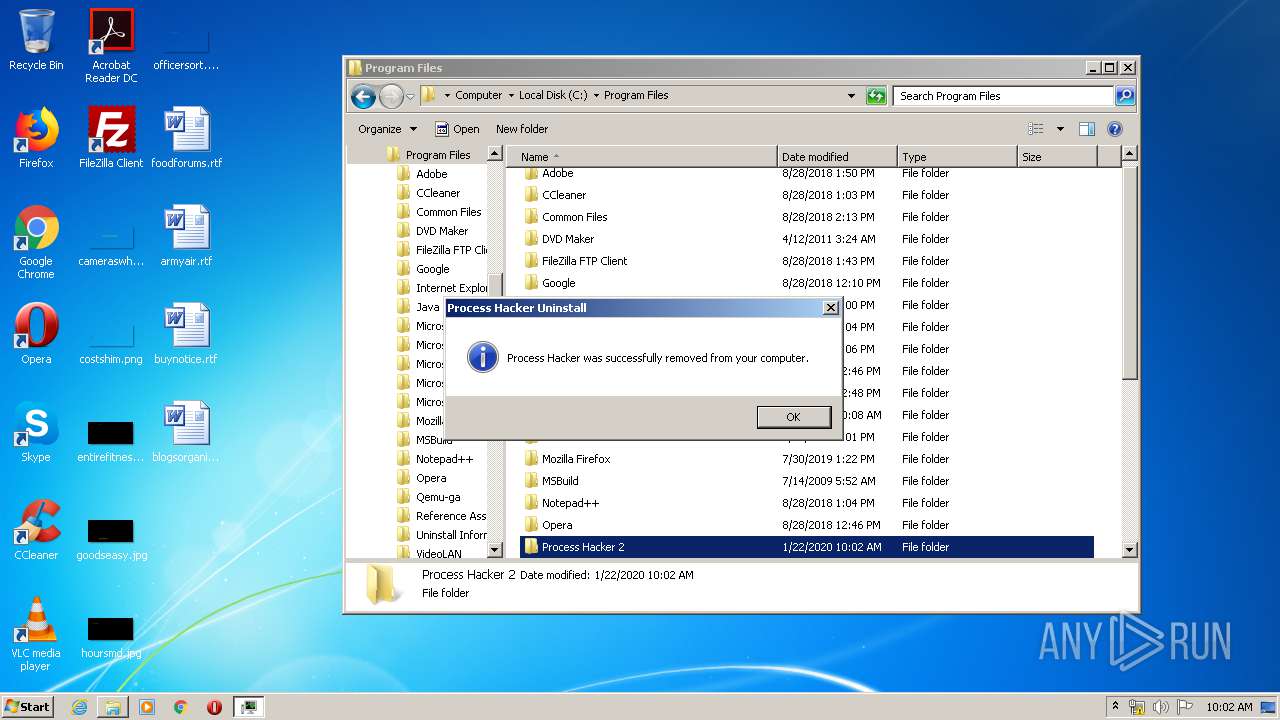The image size is (1280, 720).
Task: Sort by Size column header
Action: [x=1057, y=157]
